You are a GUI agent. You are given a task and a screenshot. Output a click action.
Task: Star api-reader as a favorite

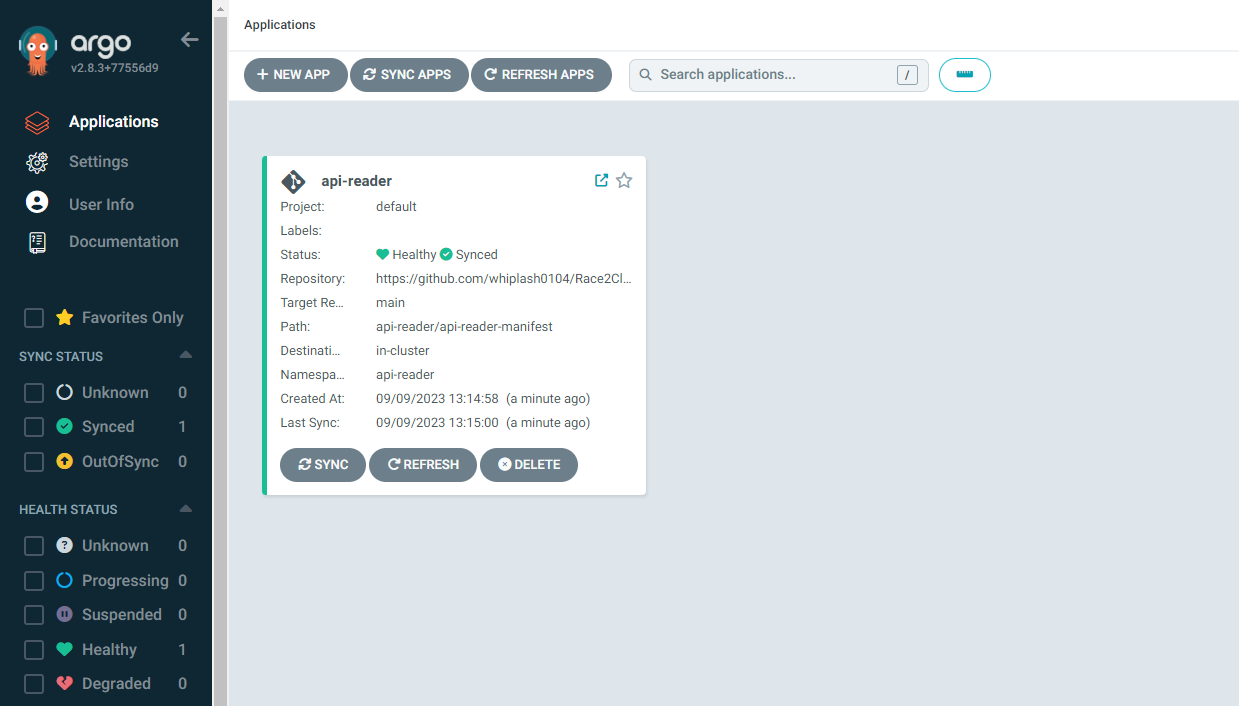(x=624, y=180)
